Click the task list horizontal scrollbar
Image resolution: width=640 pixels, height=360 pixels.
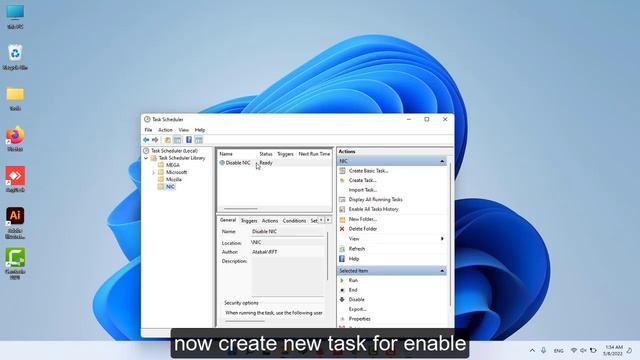pyautogui.click(x=241, y=209)
